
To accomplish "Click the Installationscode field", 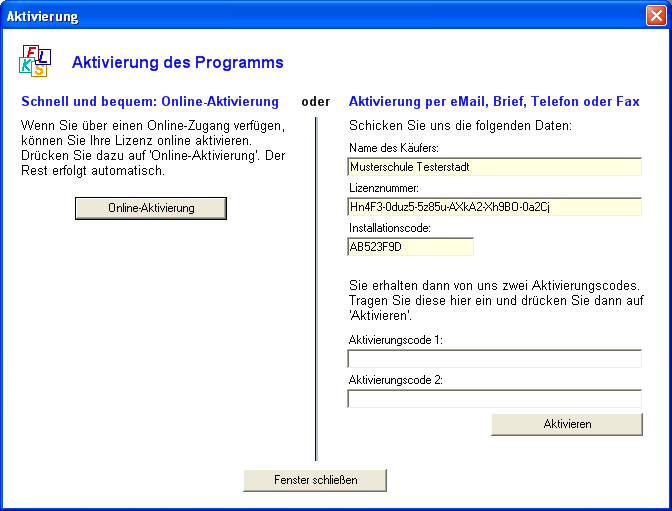I will click(410, 247).
